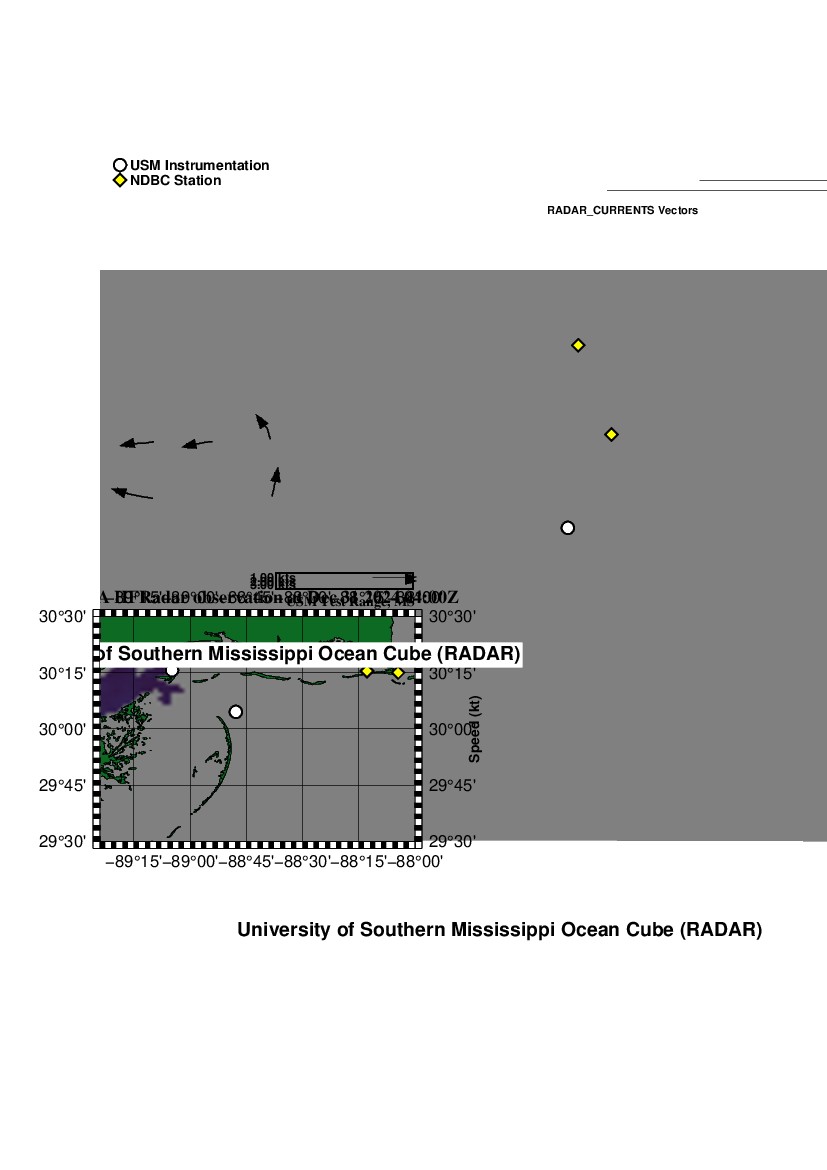The image size is (827, 1170).
Task: Click the leftmost upper current vector arrow
Action: tap(137, 443)
